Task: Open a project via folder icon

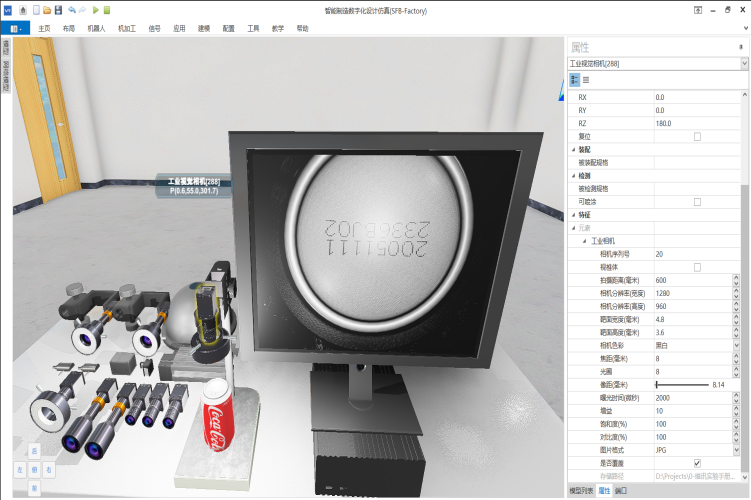Action: 47,10
